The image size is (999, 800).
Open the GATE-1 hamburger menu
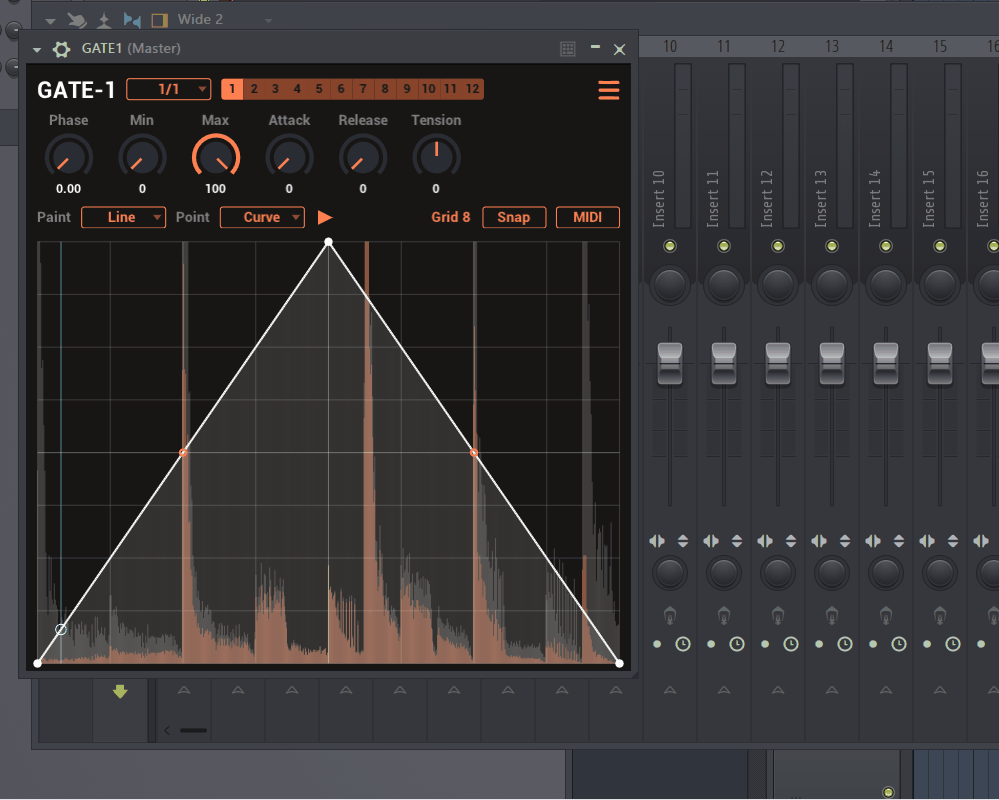tap(608, 90)
